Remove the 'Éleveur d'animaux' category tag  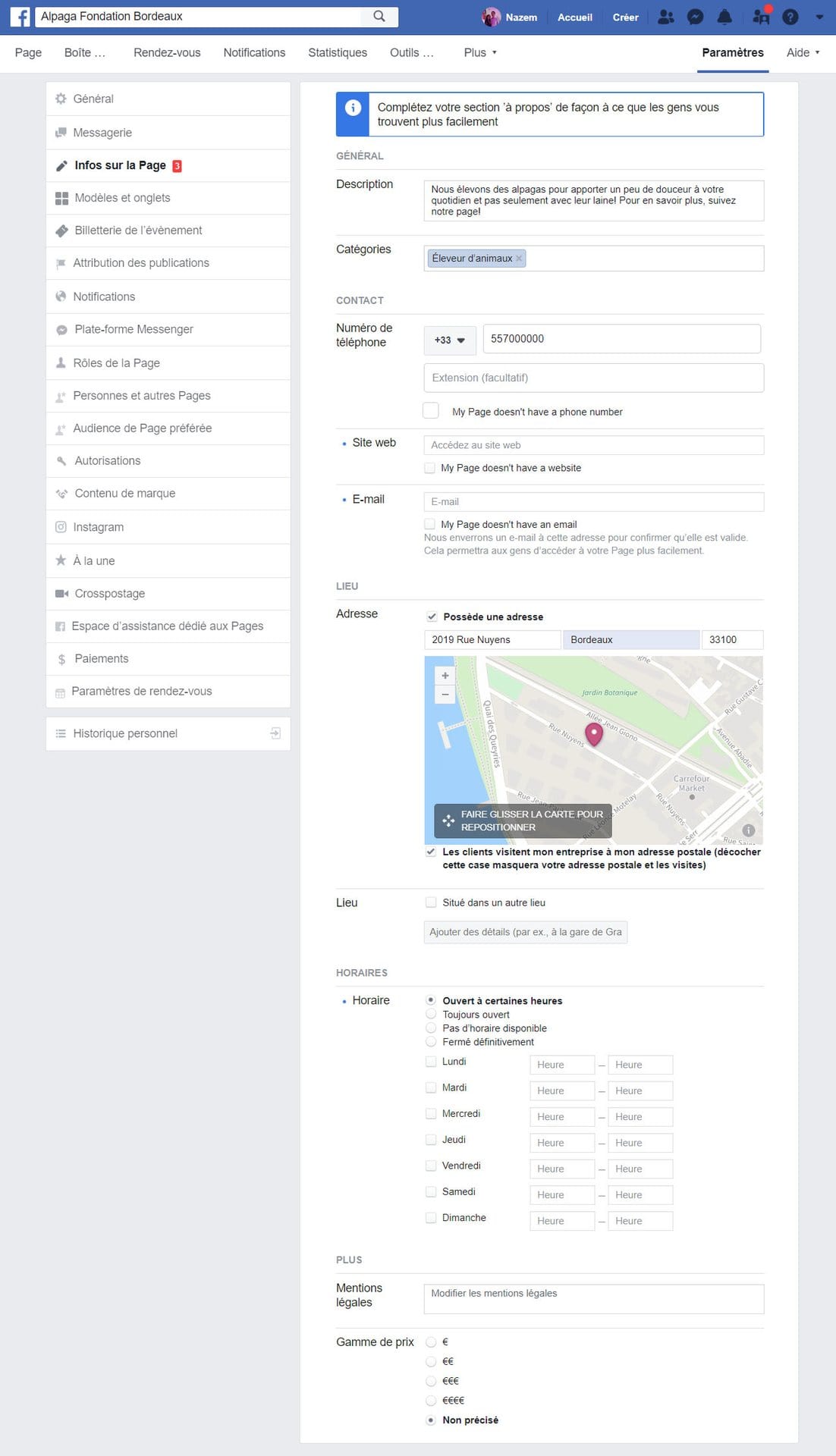(519, 259)
